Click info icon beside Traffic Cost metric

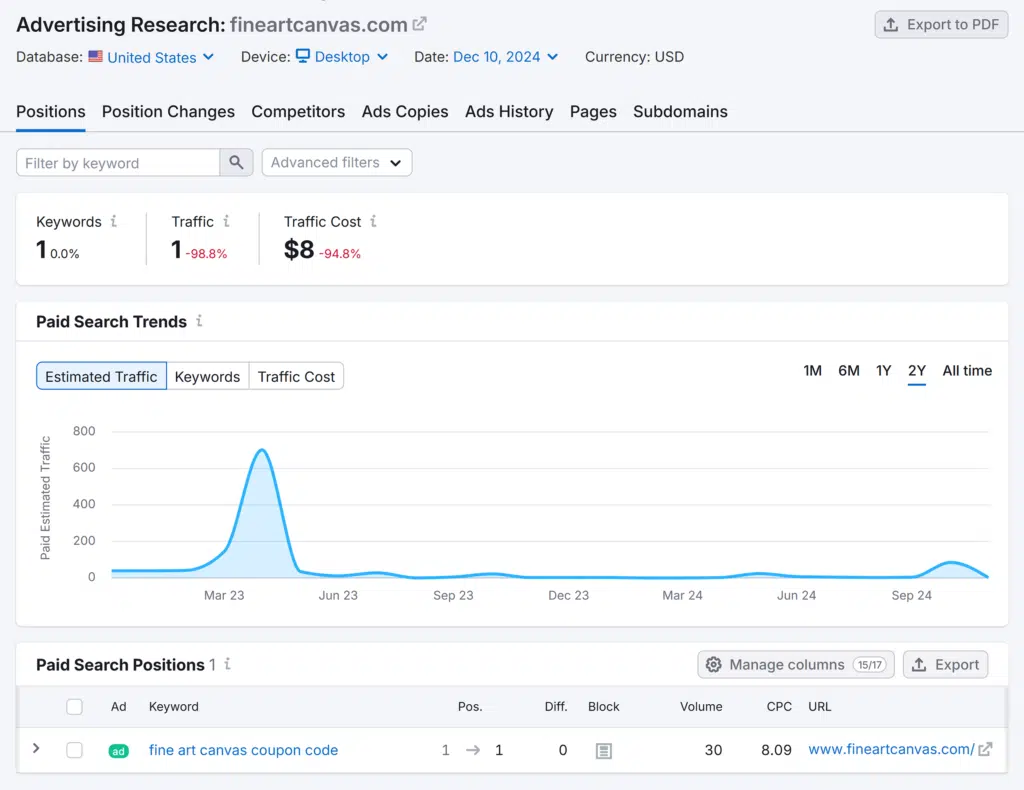373,221
